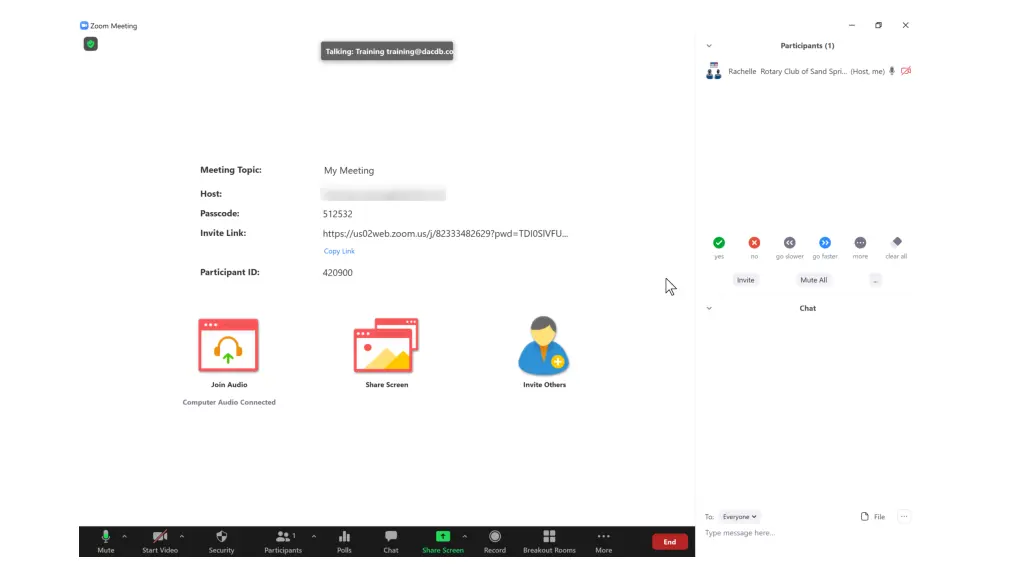Image resolution: width=1024 pixels, height=576 pixels.
Task: Open video options caret beside Start Video
Action: click(x=182, y=536)
